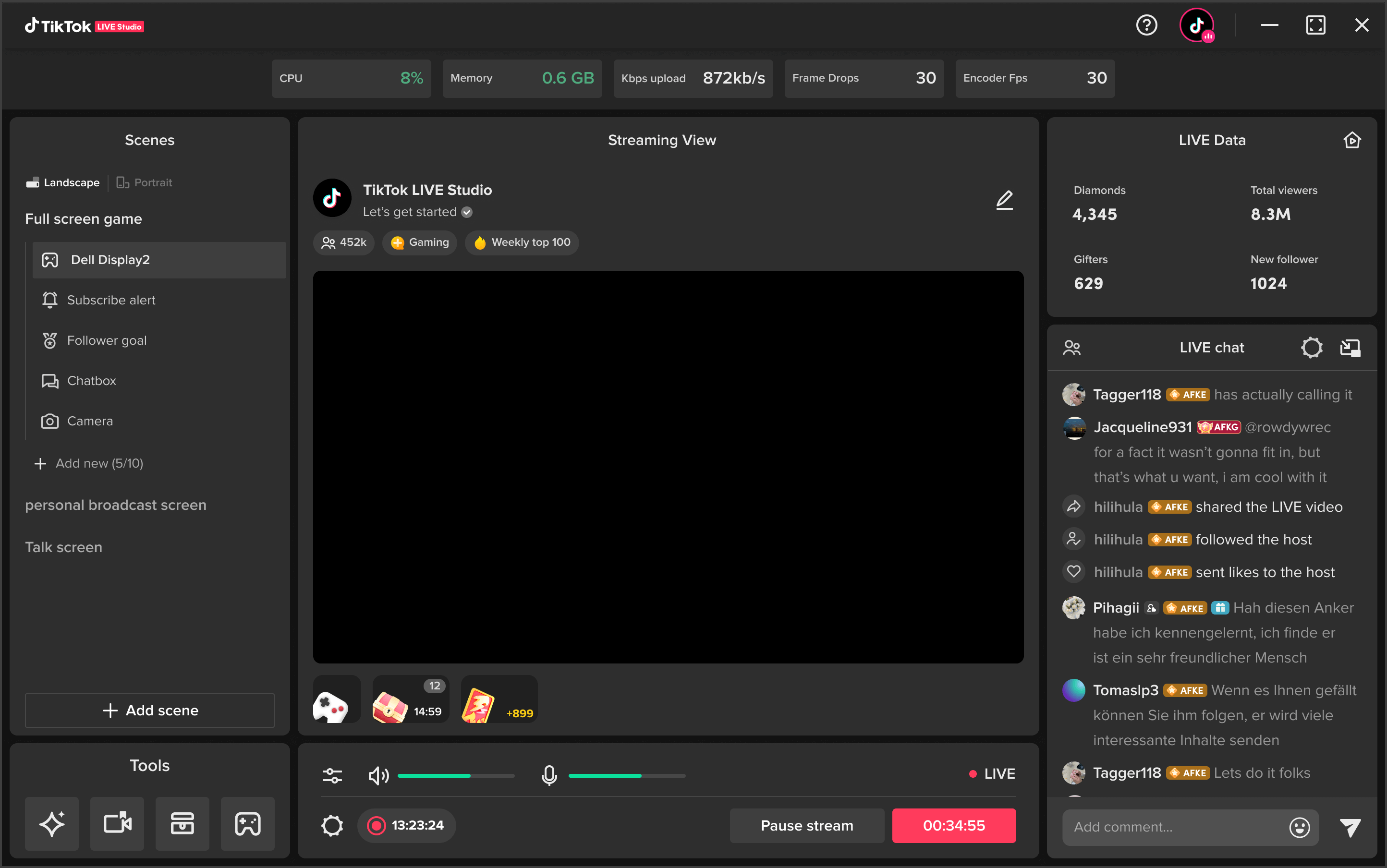Open the Chatbox scene element
1387x868 pixels.
[91, 381]
